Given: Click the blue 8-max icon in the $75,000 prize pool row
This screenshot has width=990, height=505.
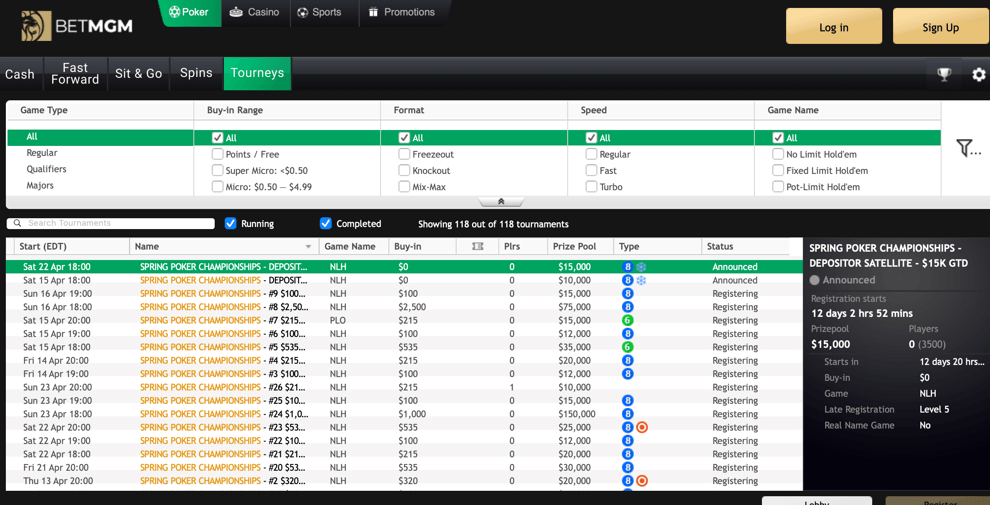Looking at the screenshot, I should tap(628, 307).
